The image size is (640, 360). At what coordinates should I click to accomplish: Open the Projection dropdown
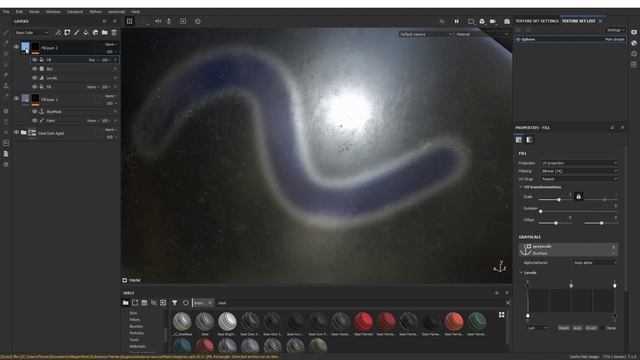(579, 163)
